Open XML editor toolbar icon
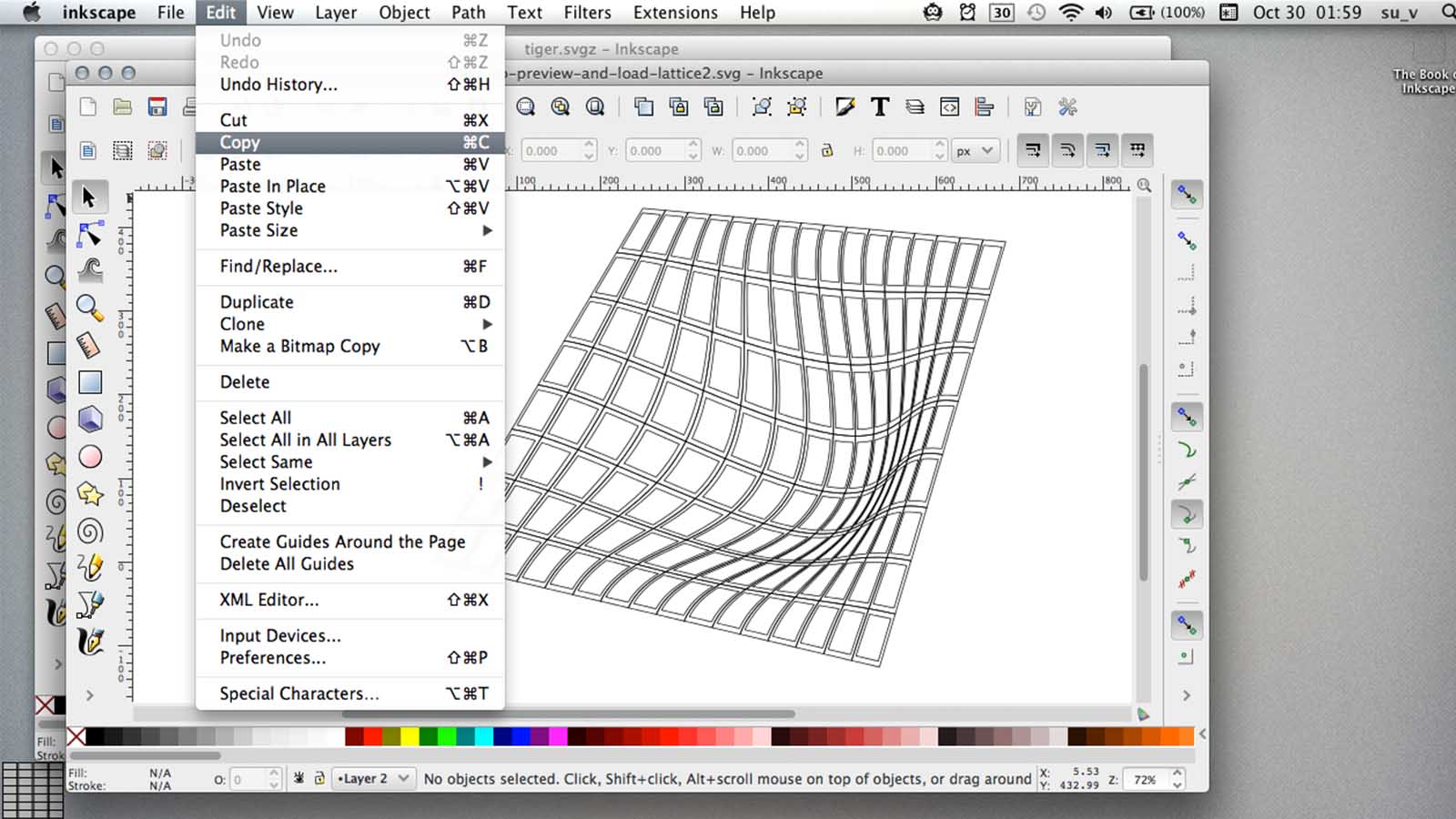This screenshot has width=1456, height=819. (x=949, y=107)
